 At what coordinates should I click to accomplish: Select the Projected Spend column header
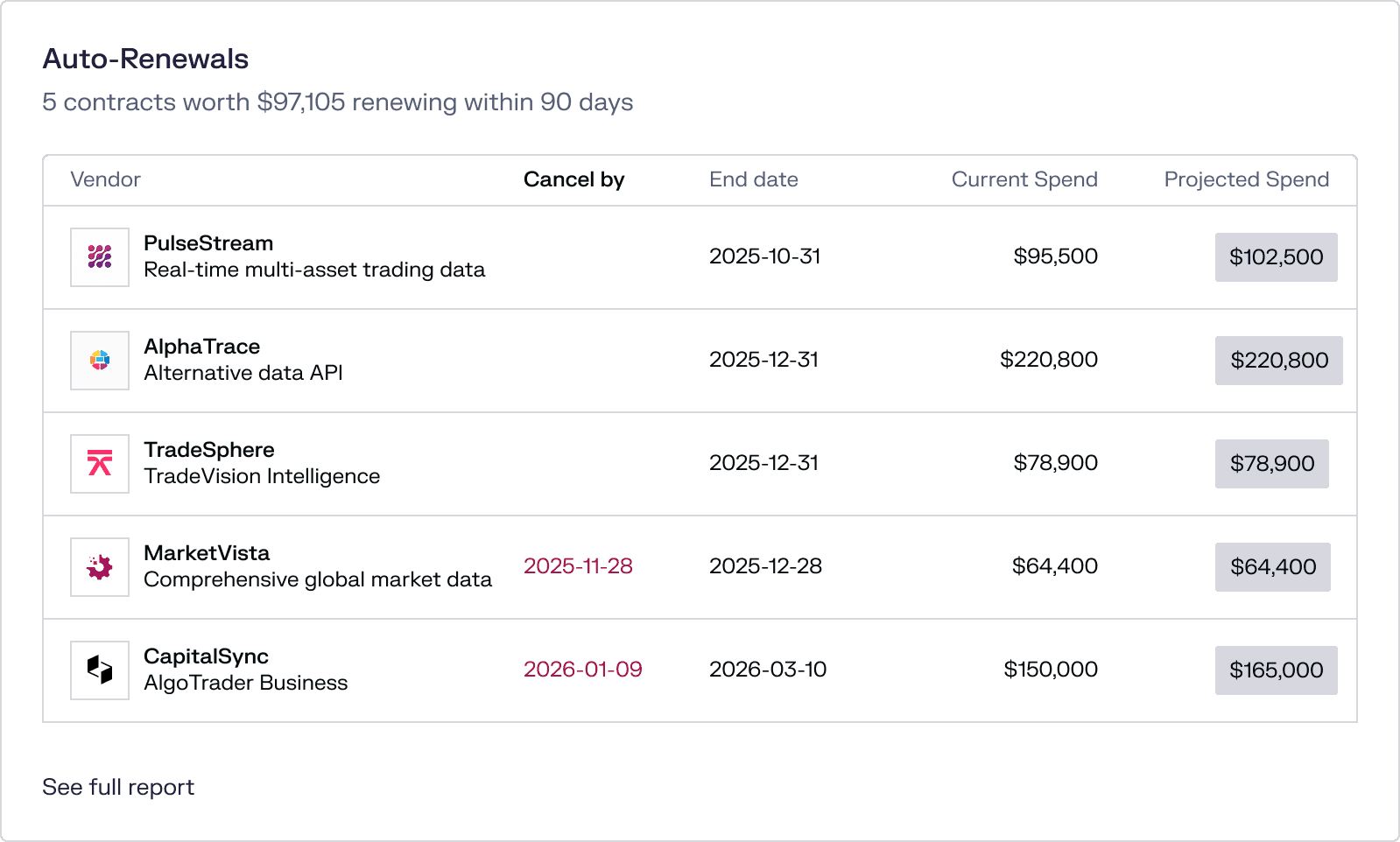point(1246,179)
